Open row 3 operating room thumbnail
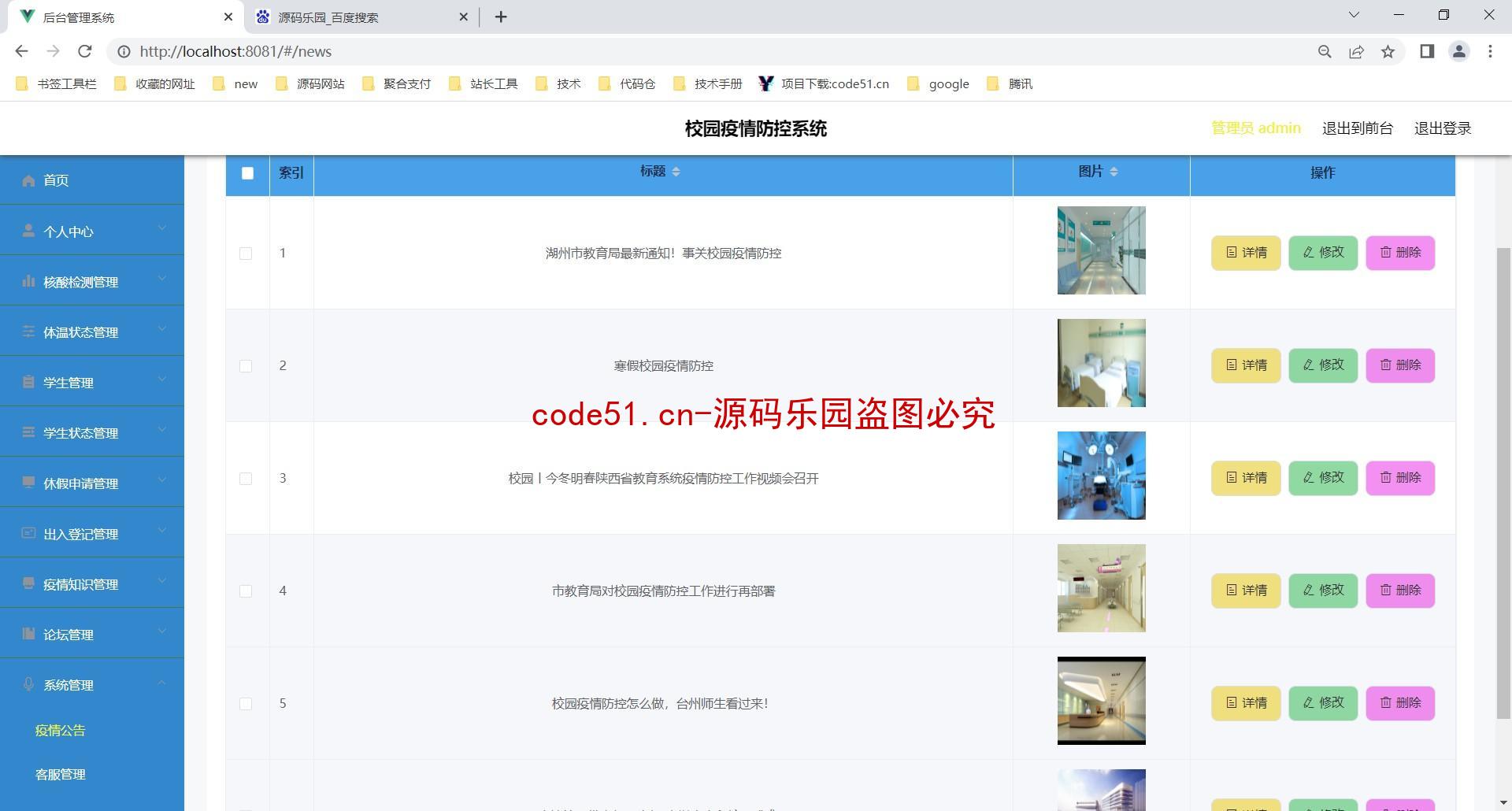The image size is (1512, 811). click(x=1101, y=476)
